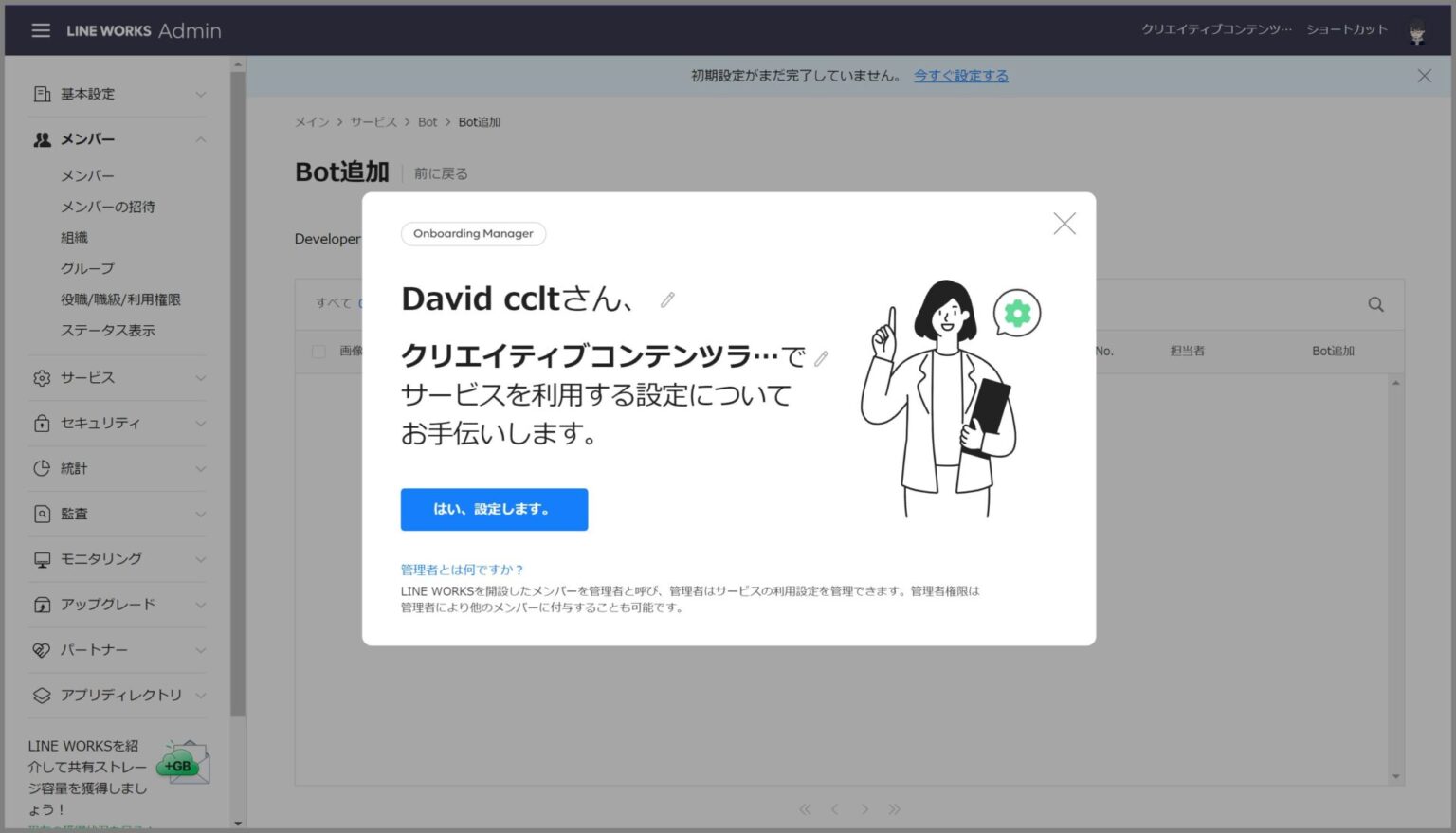Select the 統計 (statistics) sidebar icon

click(41, 468)
